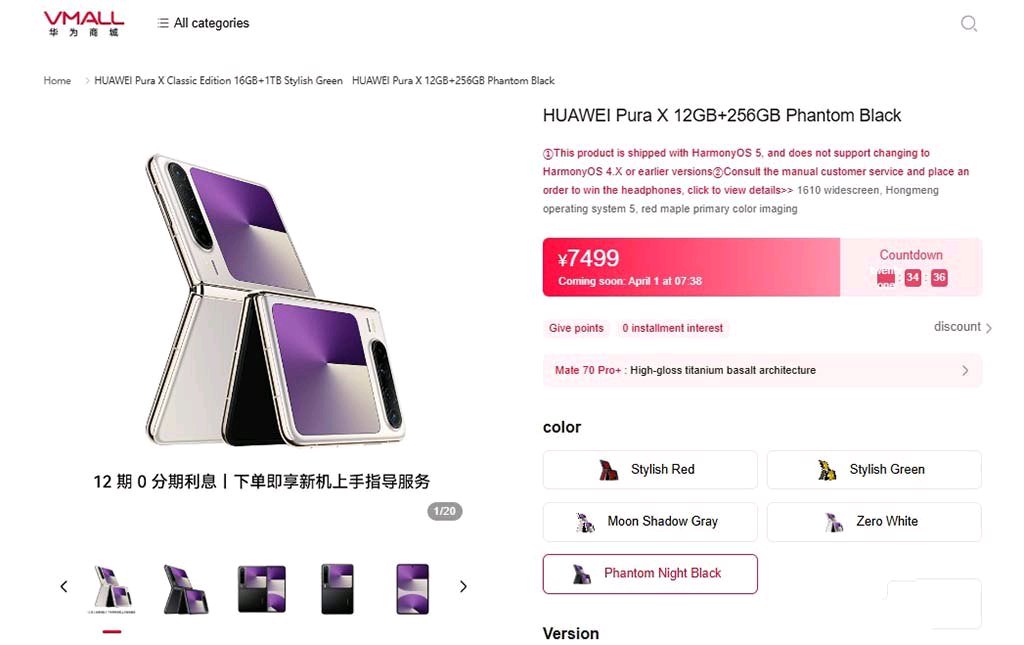Choose the Stylish Green color option

874,469
